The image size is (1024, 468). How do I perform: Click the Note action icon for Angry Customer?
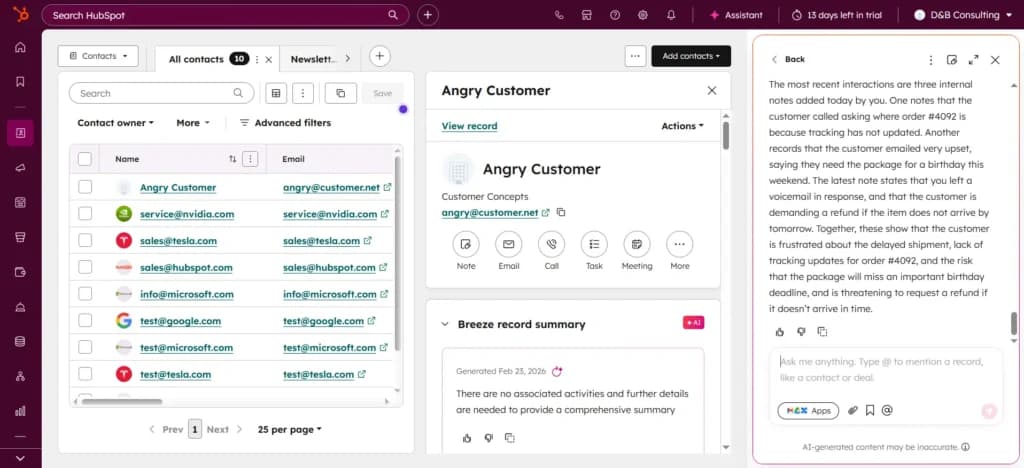466,244
